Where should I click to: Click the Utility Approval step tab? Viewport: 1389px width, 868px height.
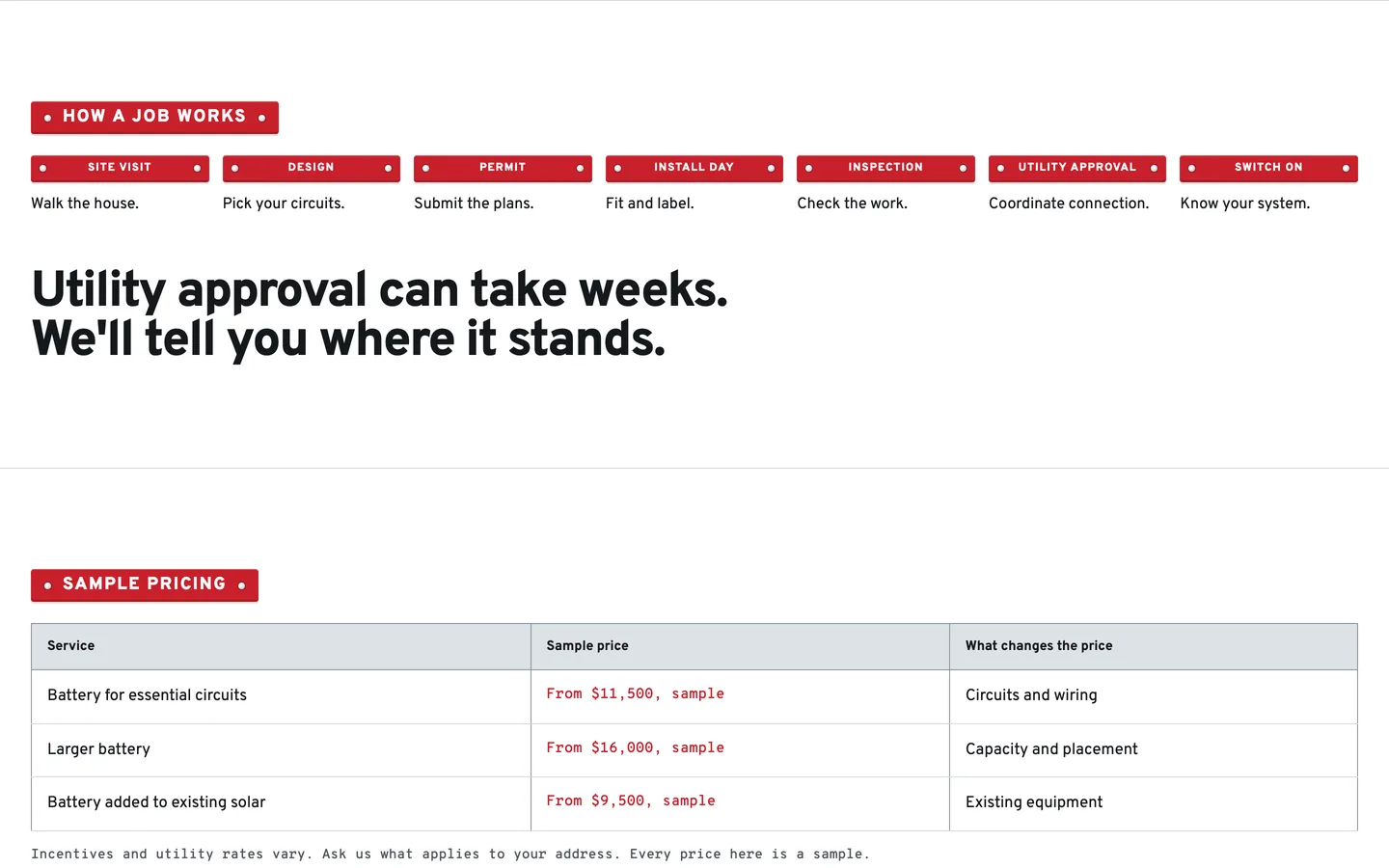(1077, 168)
